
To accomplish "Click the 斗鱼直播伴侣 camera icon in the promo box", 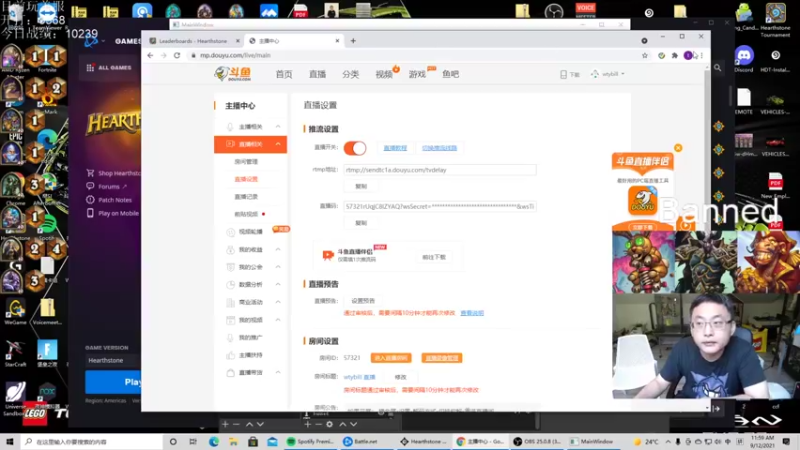I will [328, 255].
